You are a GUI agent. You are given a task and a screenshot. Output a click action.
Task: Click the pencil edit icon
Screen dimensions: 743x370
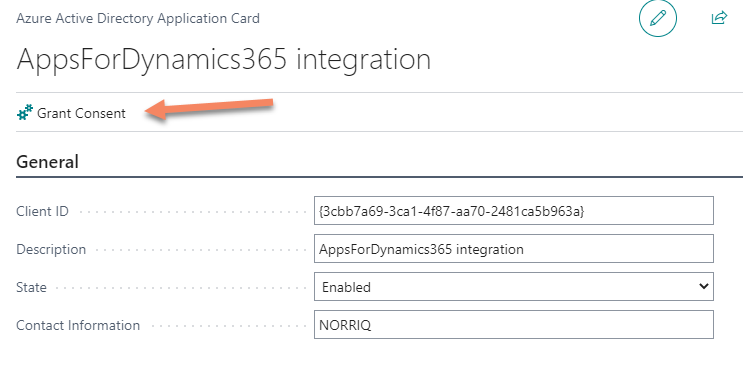pos(658,18)
